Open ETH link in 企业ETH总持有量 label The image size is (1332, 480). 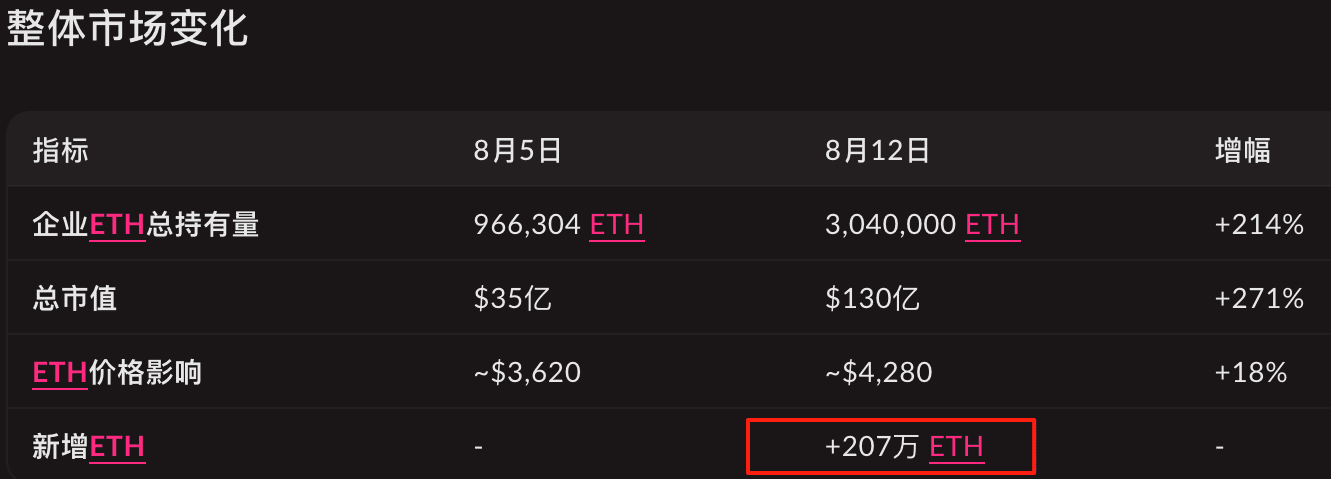(x=118, y=225)
